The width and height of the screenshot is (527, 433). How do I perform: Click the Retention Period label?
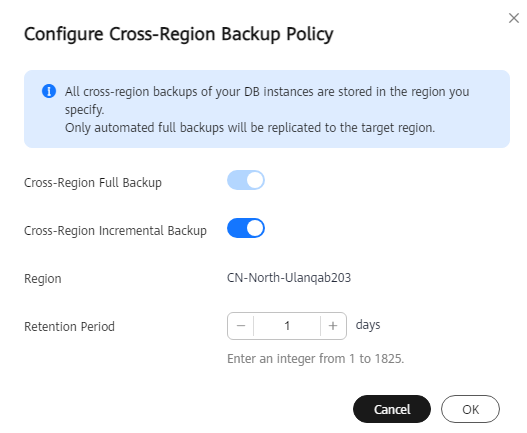(69, 326)
